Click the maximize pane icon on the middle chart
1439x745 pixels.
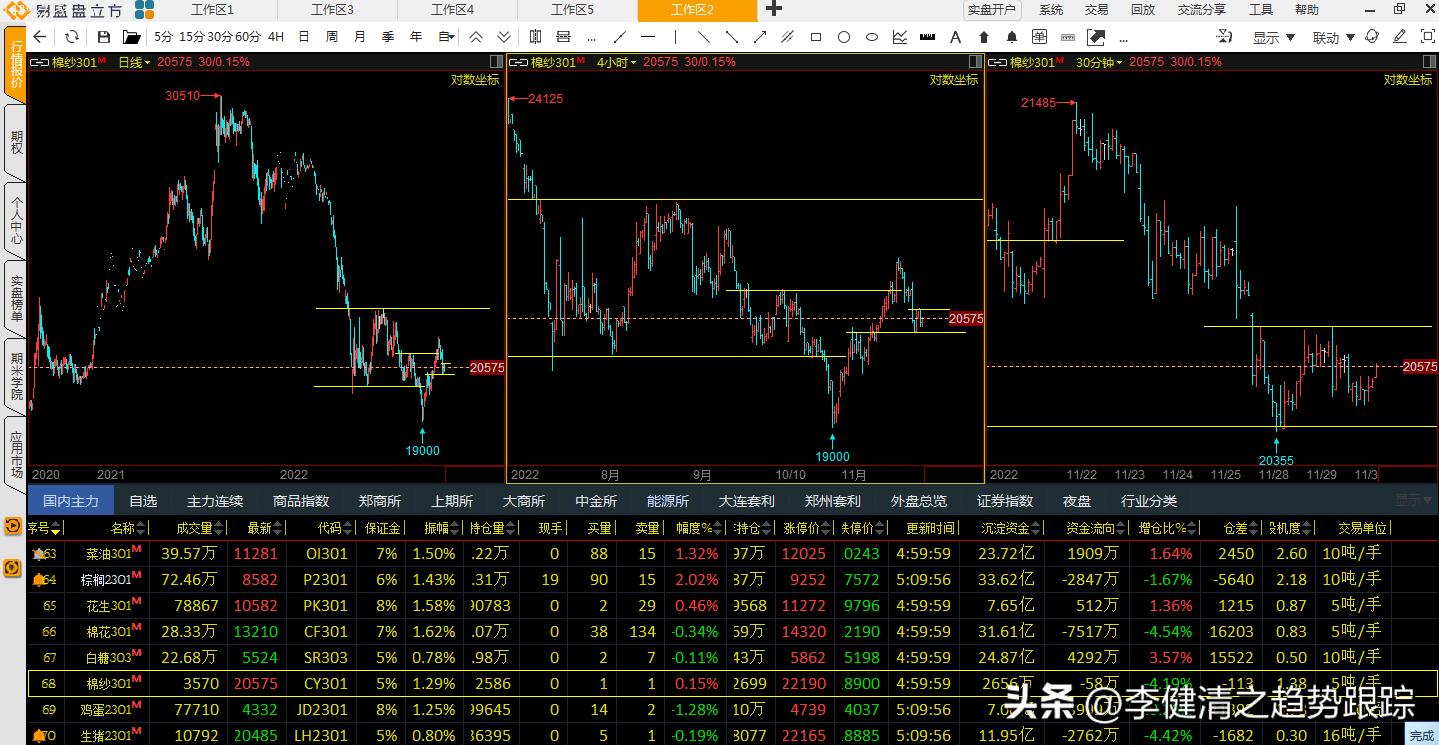click(x=975, y=62)
